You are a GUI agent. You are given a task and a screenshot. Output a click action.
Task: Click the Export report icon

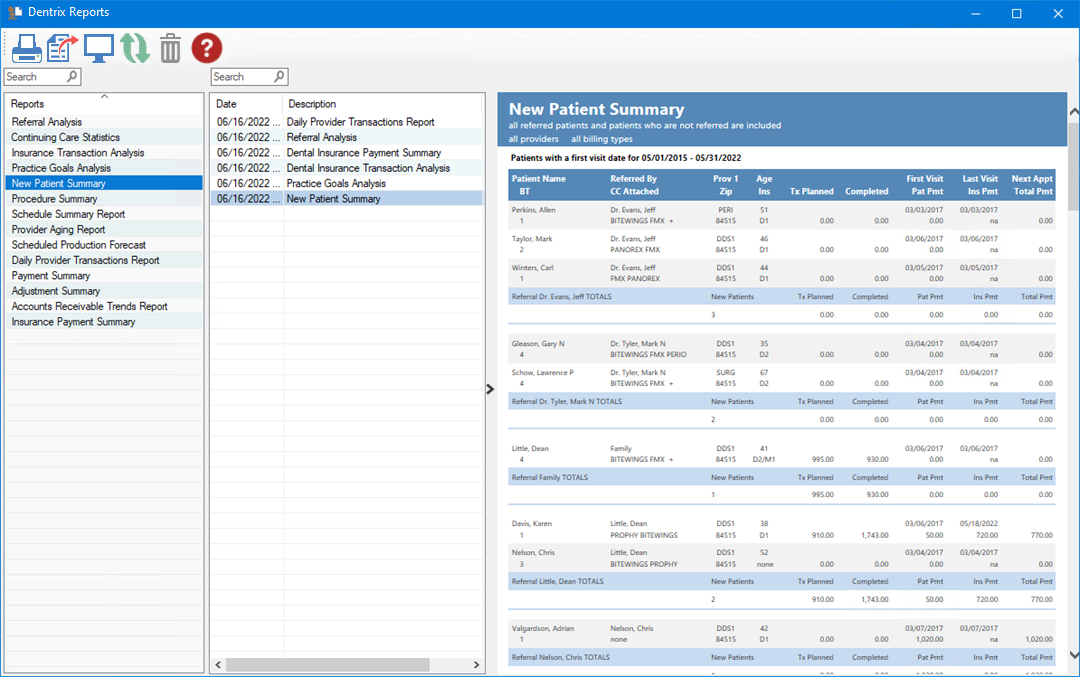pos(62,48)
